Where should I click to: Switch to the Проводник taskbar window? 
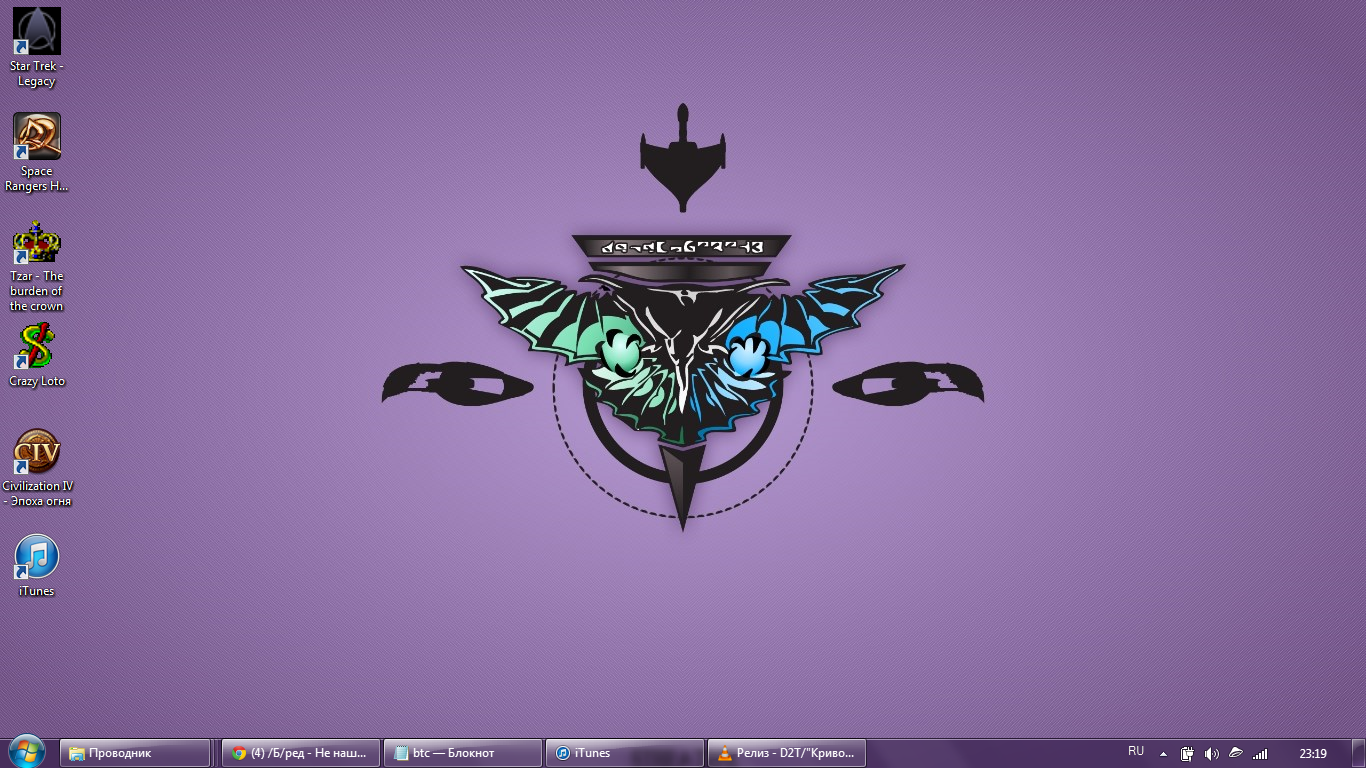coord(135,753)
